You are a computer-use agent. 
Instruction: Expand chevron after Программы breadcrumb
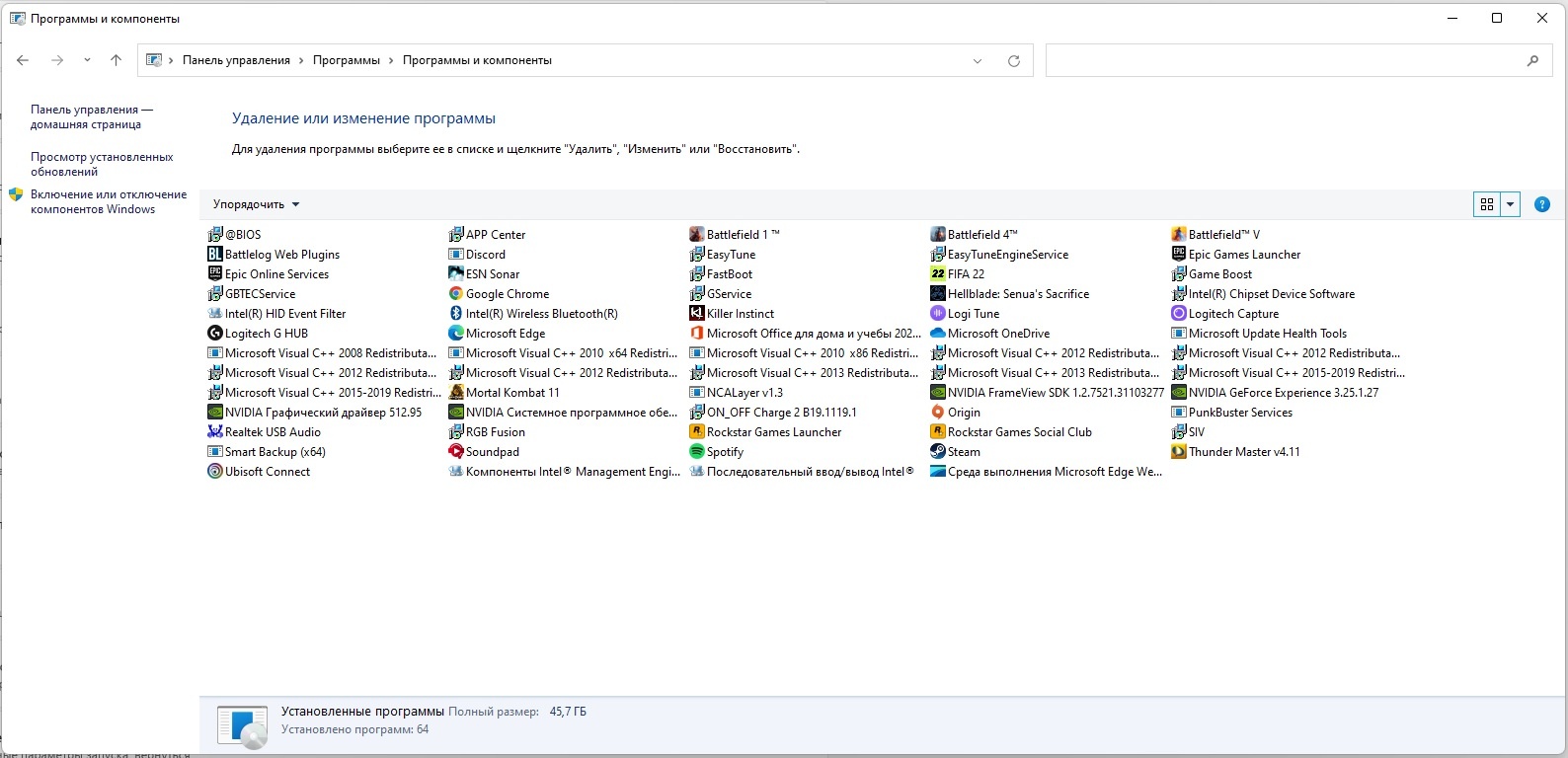pos(391,60)
